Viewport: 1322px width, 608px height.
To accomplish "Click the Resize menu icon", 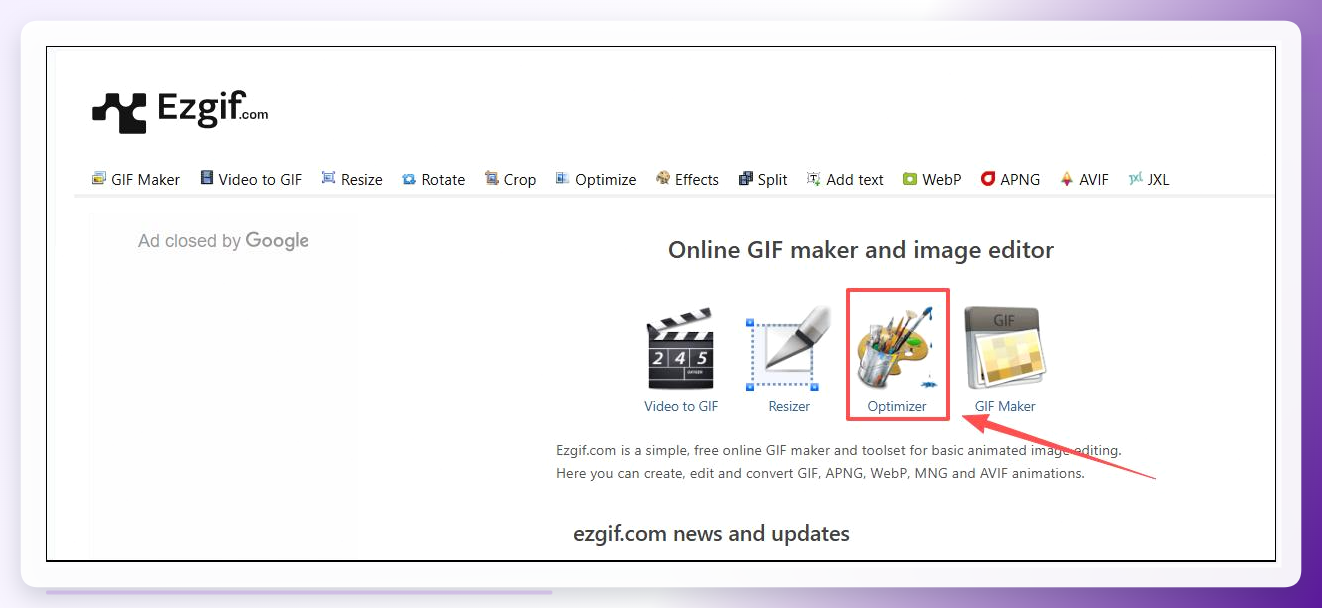I will [x=328, y=179].
